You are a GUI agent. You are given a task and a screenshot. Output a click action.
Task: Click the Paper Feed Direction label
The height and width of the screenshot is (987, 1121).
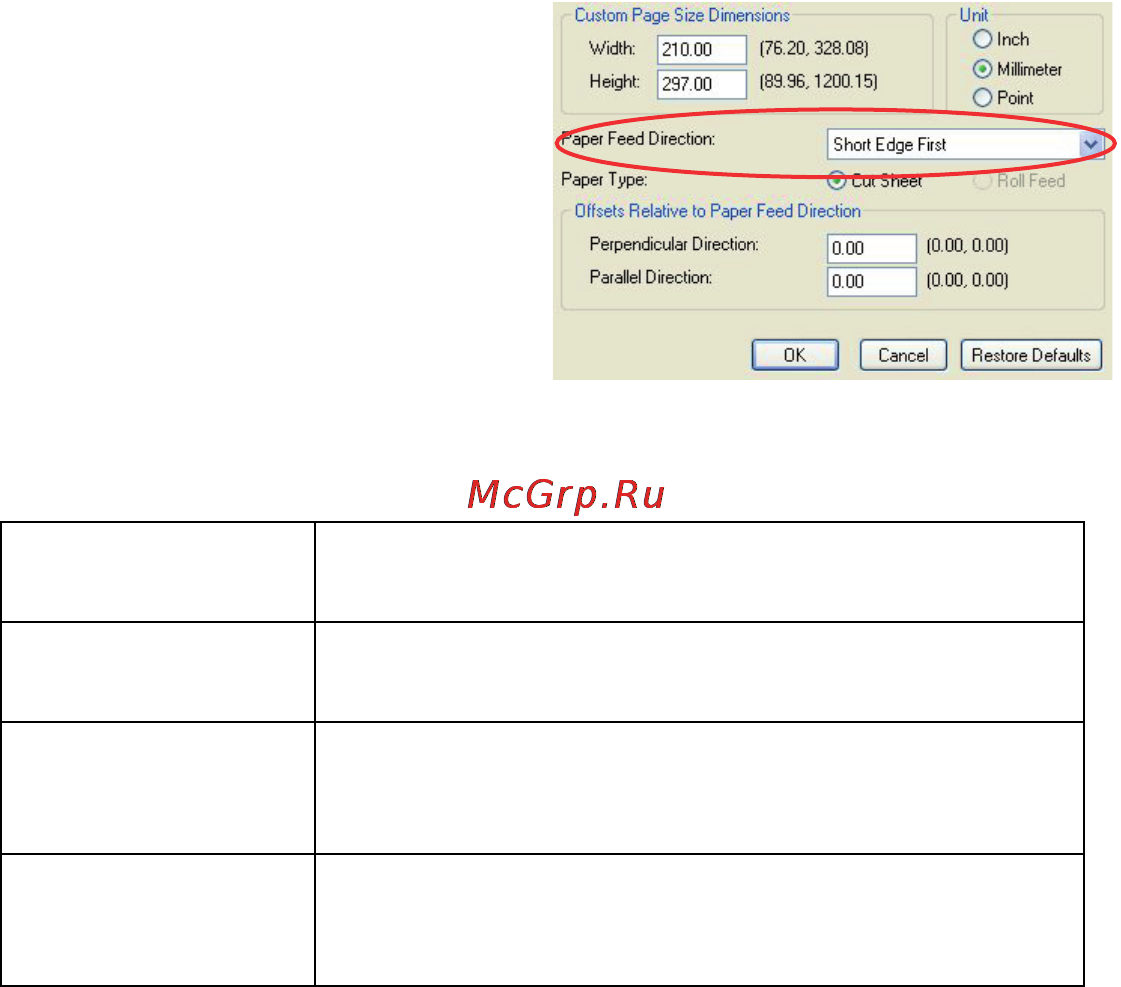[638, 139]
